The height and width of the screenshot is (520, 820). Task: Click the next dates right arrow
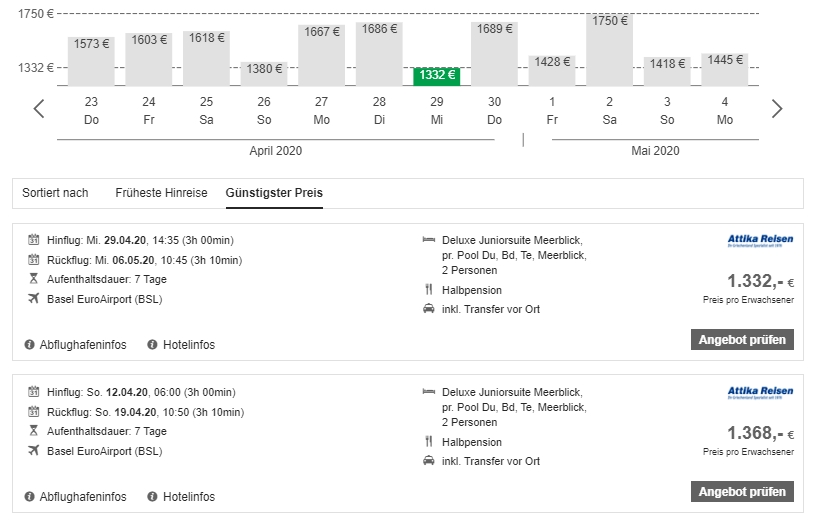777,109
